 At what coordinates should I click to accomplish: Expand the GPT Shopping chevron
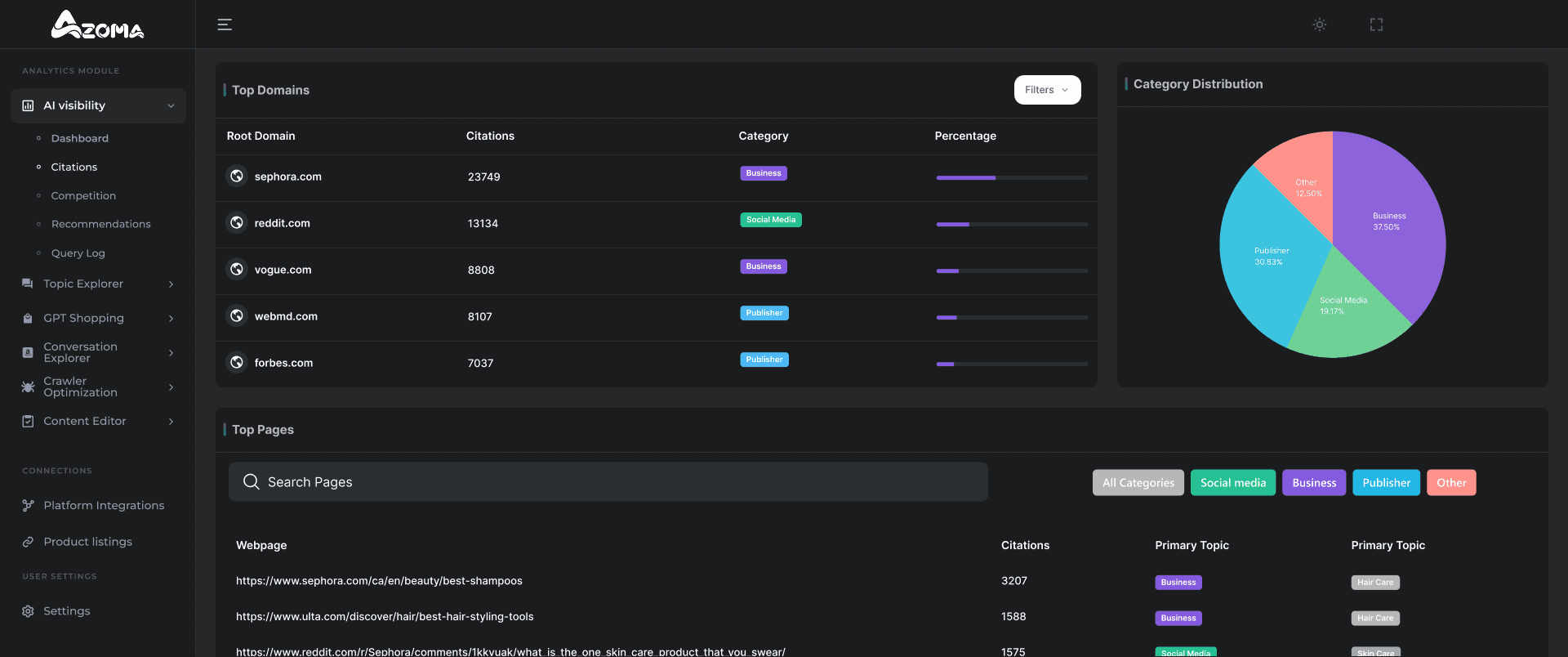coord(171,318)
